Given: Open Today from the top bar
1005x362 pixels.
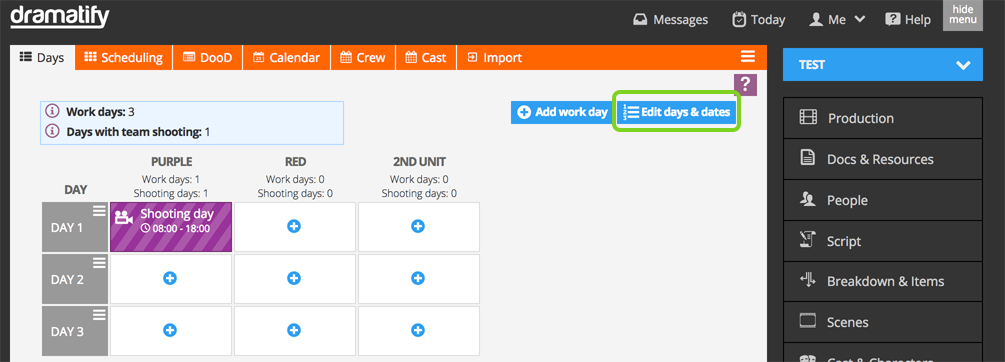Looking at the screenshot, I should 759,20.
